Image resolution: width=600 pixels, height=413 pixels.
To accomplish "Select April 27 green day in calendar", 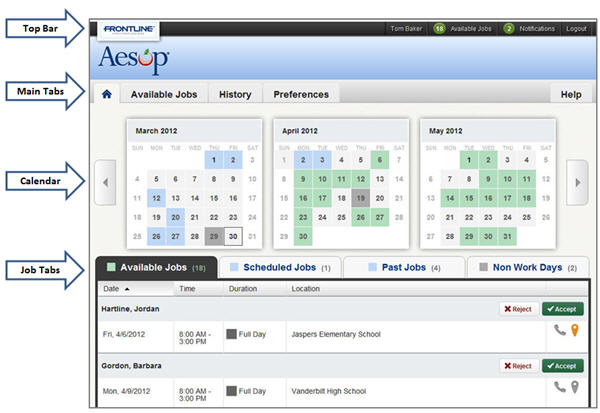I will pyautogui.click(x=380, y=217).
